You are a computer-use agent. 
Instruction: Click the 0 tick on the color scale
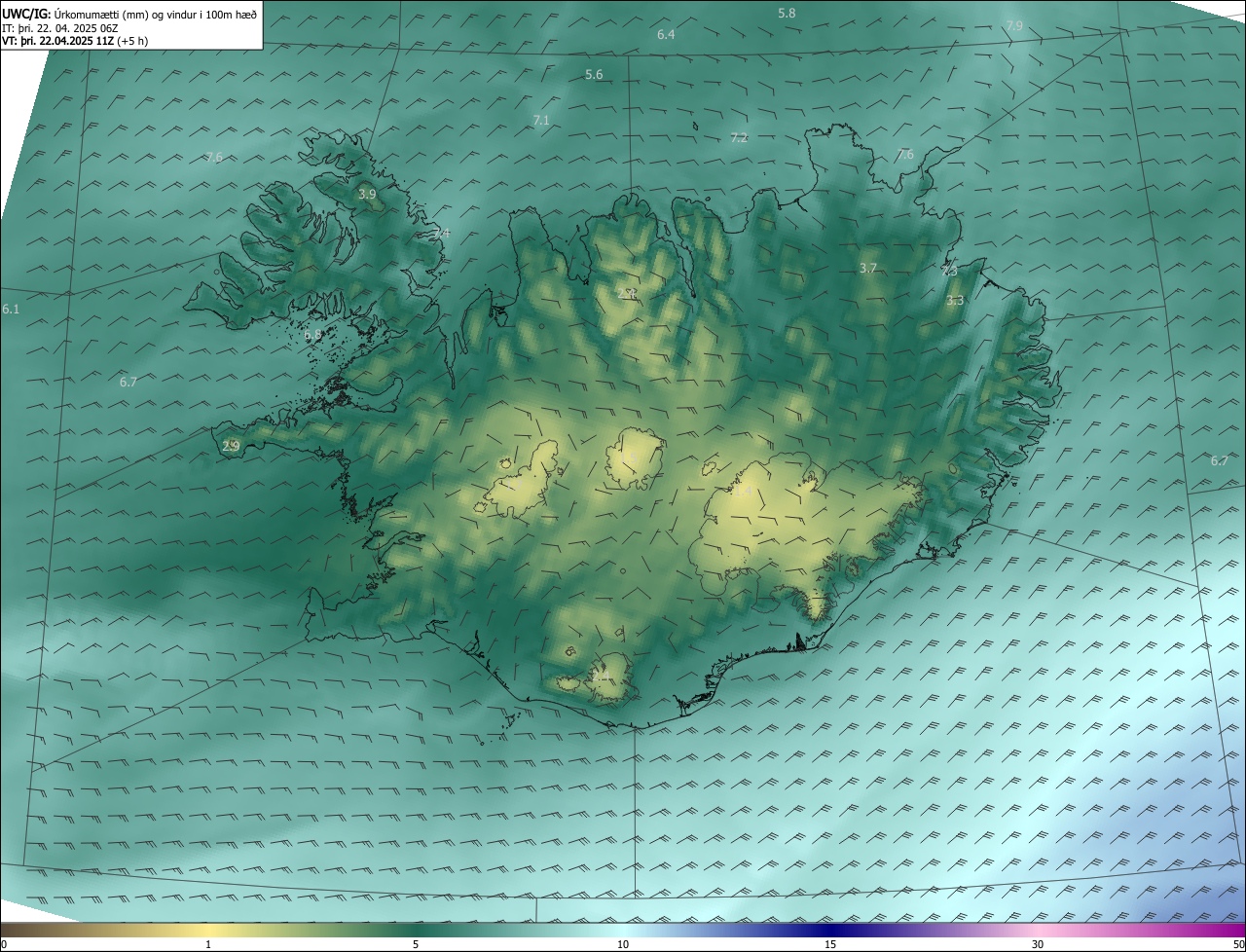click(4, 944)
